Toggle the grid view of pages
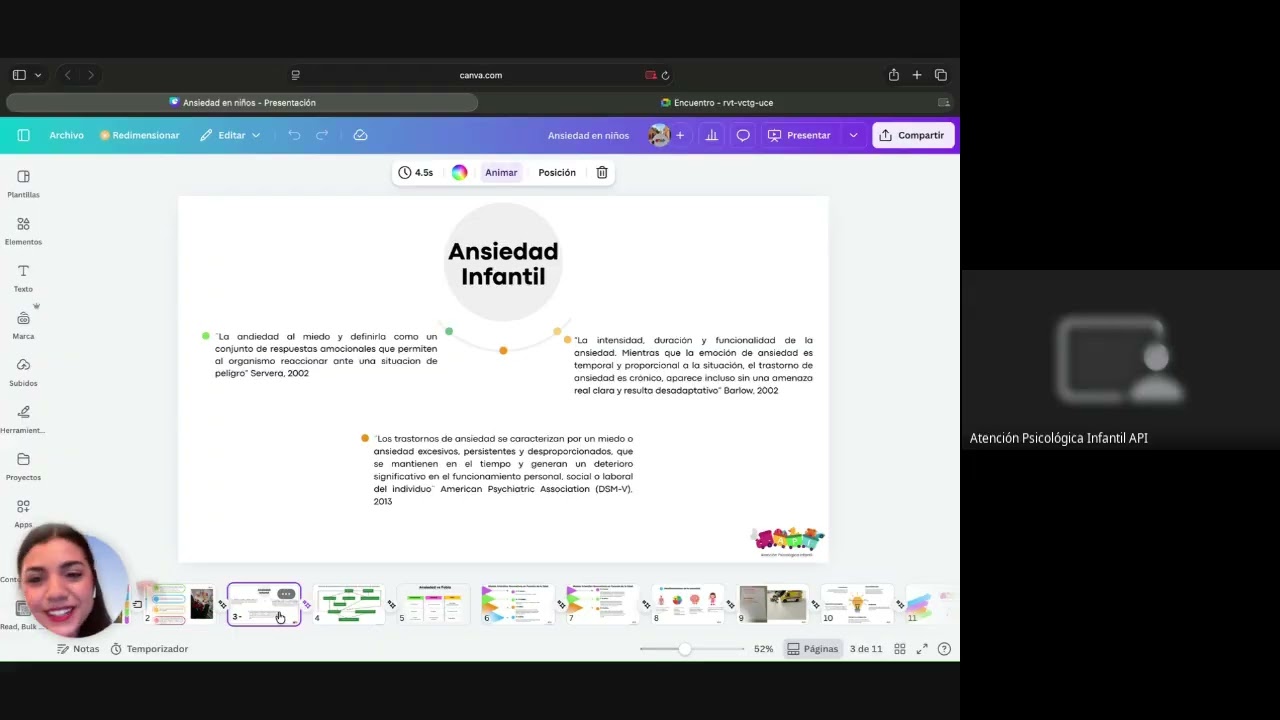The image size is (1280, 720). (x=900, y=649)
